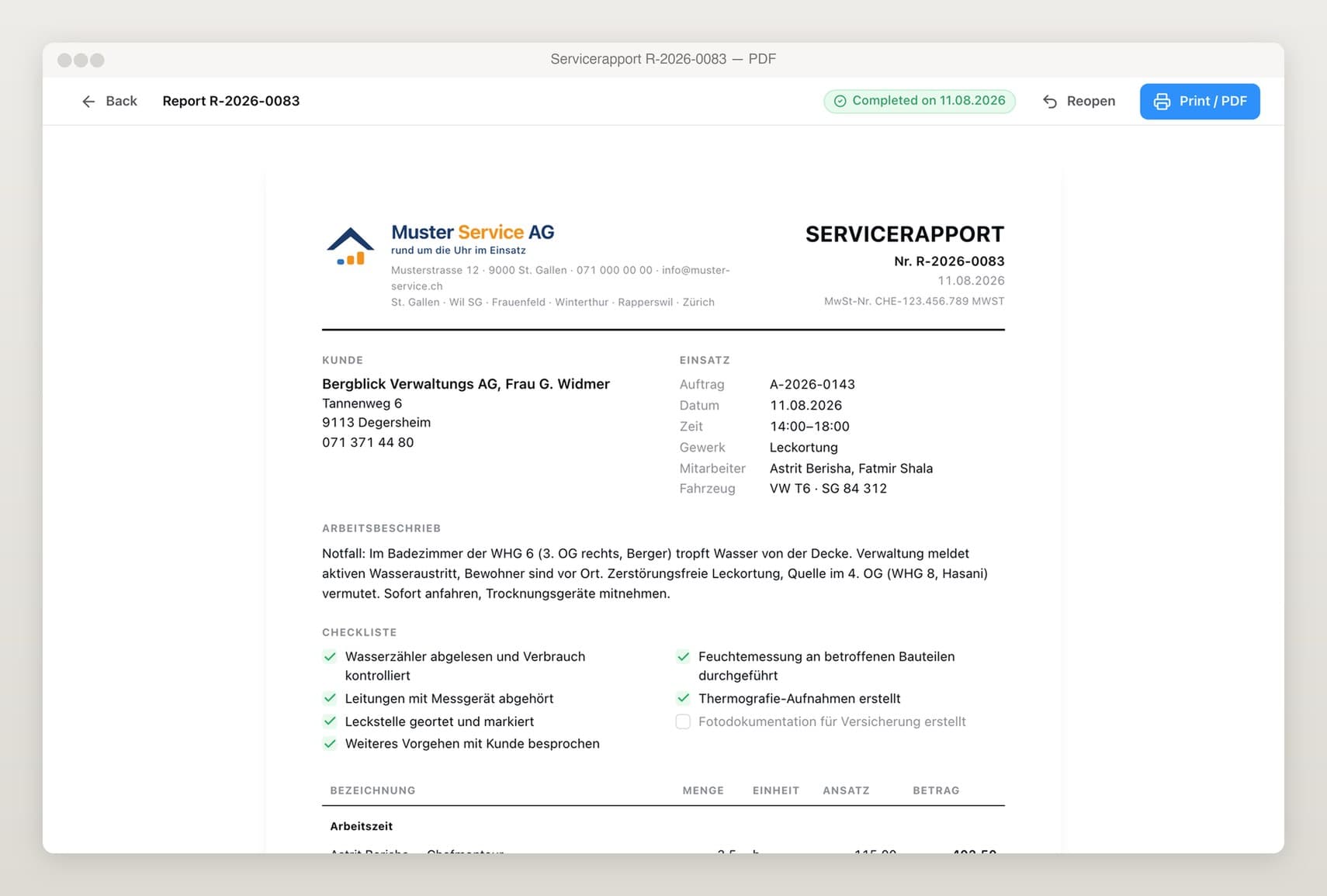The image size is (1327, 896).
Task: Check 'Fotodokumentation für Versicherung erstellt' box
Action: (x=683, y=721)
